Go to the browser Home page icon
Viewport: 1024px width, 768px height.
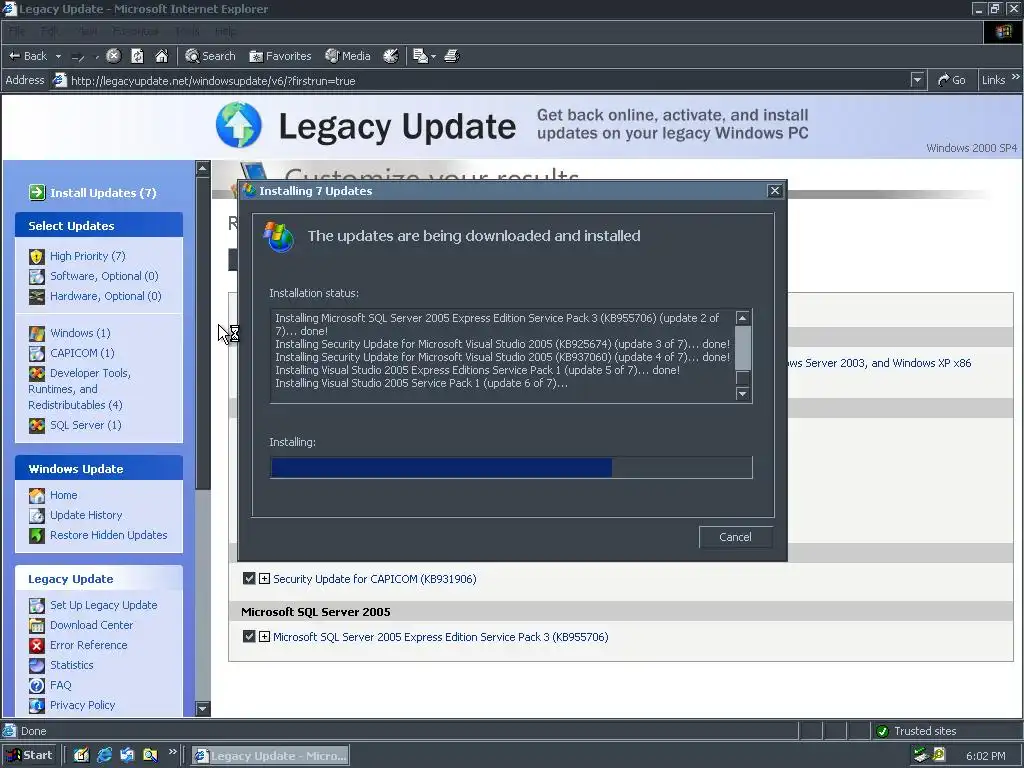click(161, 56)
